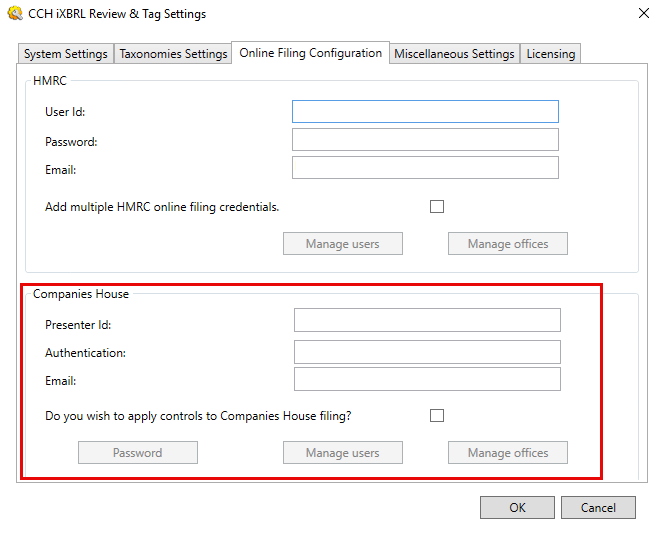Click the Companies House group label
Screen dimensions: 658x533
[x=81, y=294]
